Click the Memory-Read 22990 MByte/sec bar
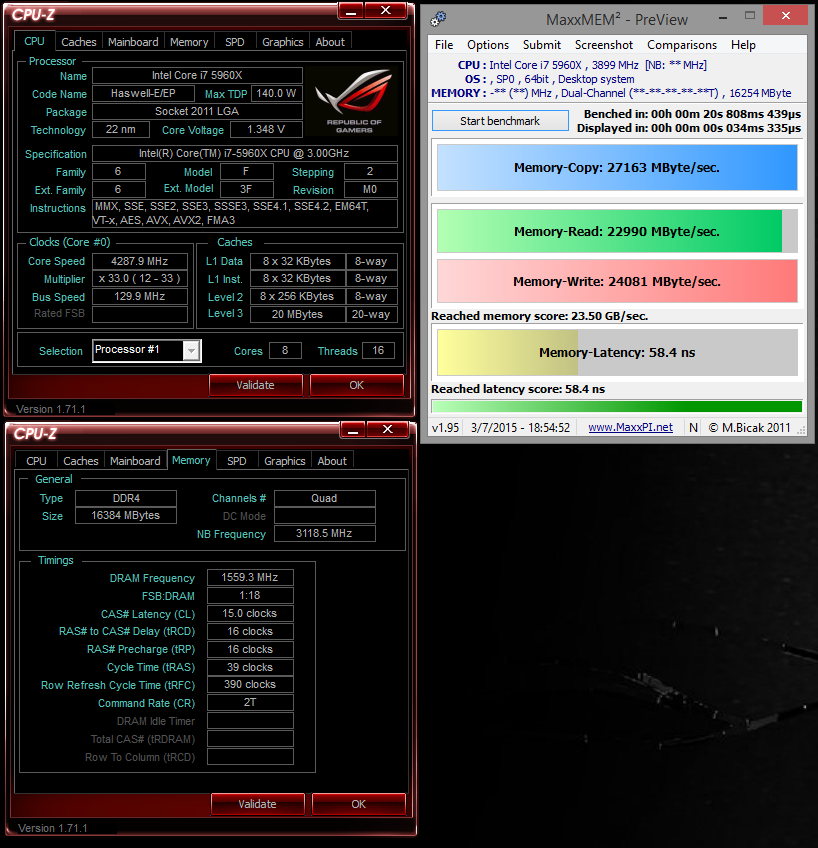This screenshot has width=818, height=848. [x=617, y=231]
